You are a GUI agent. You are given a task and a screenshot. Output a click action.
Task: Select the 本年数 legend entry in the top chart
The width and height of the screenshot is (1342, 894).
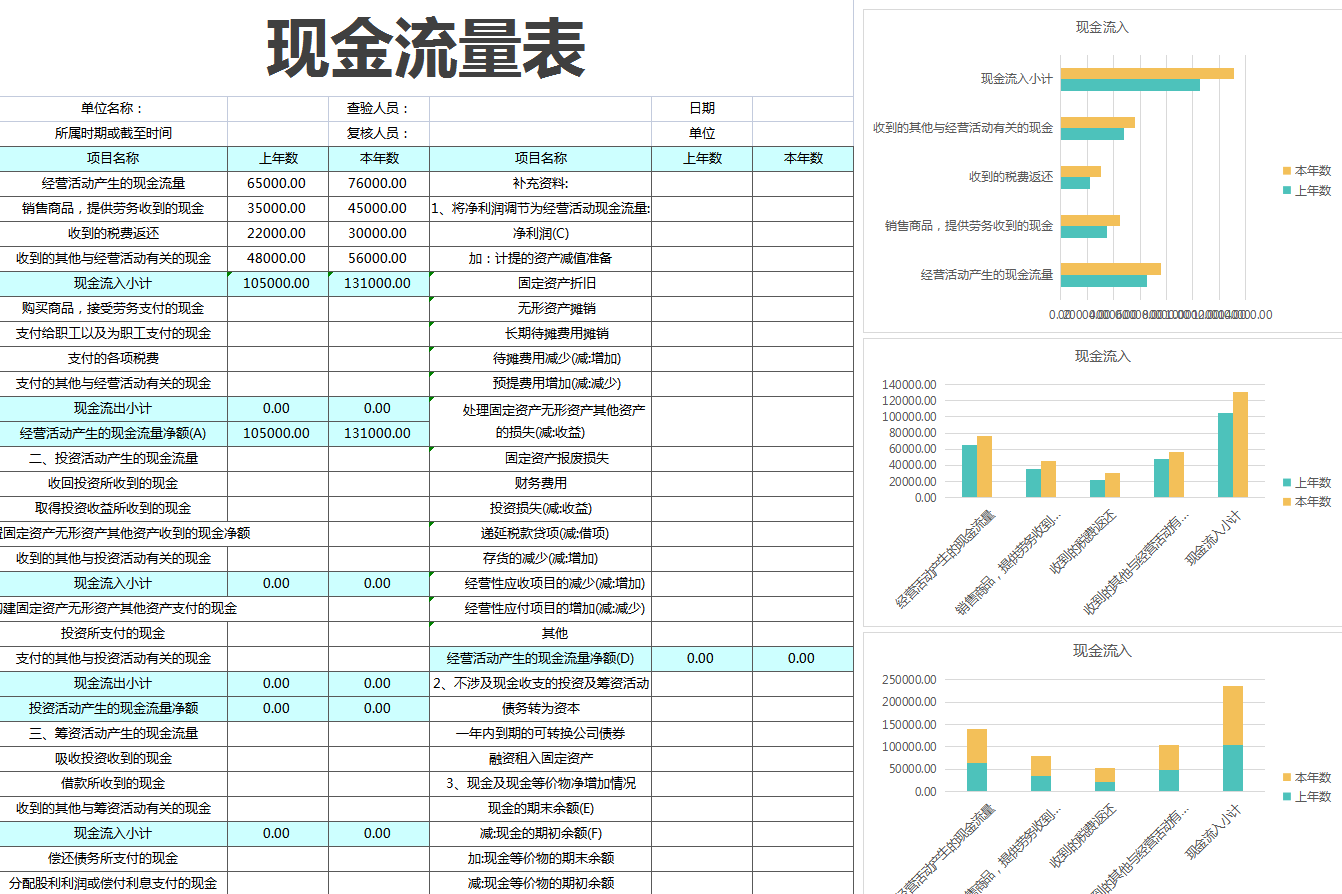click(1307, 171)
